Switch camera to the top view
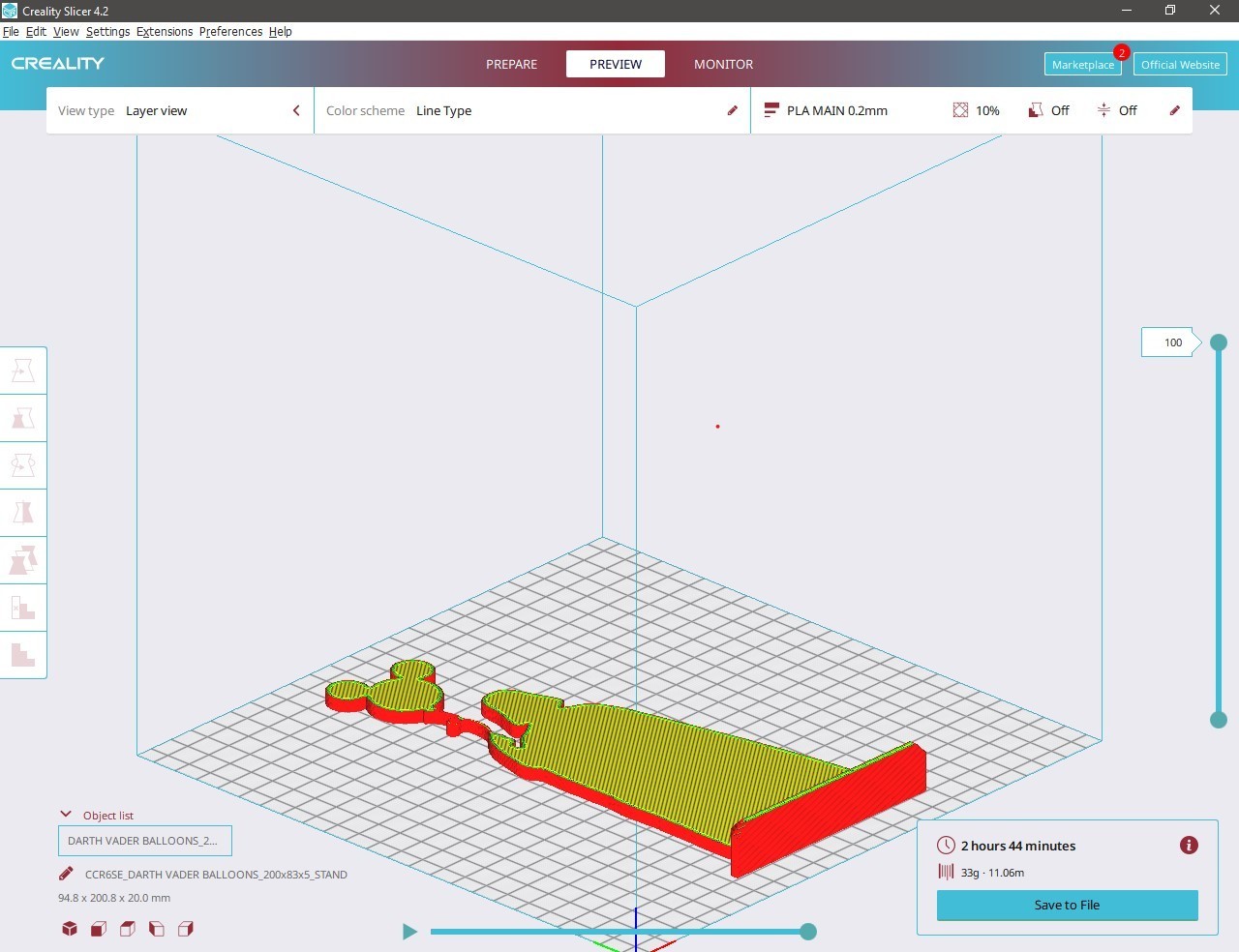This screenshot has width=1239, height=952. pos(128,929)
